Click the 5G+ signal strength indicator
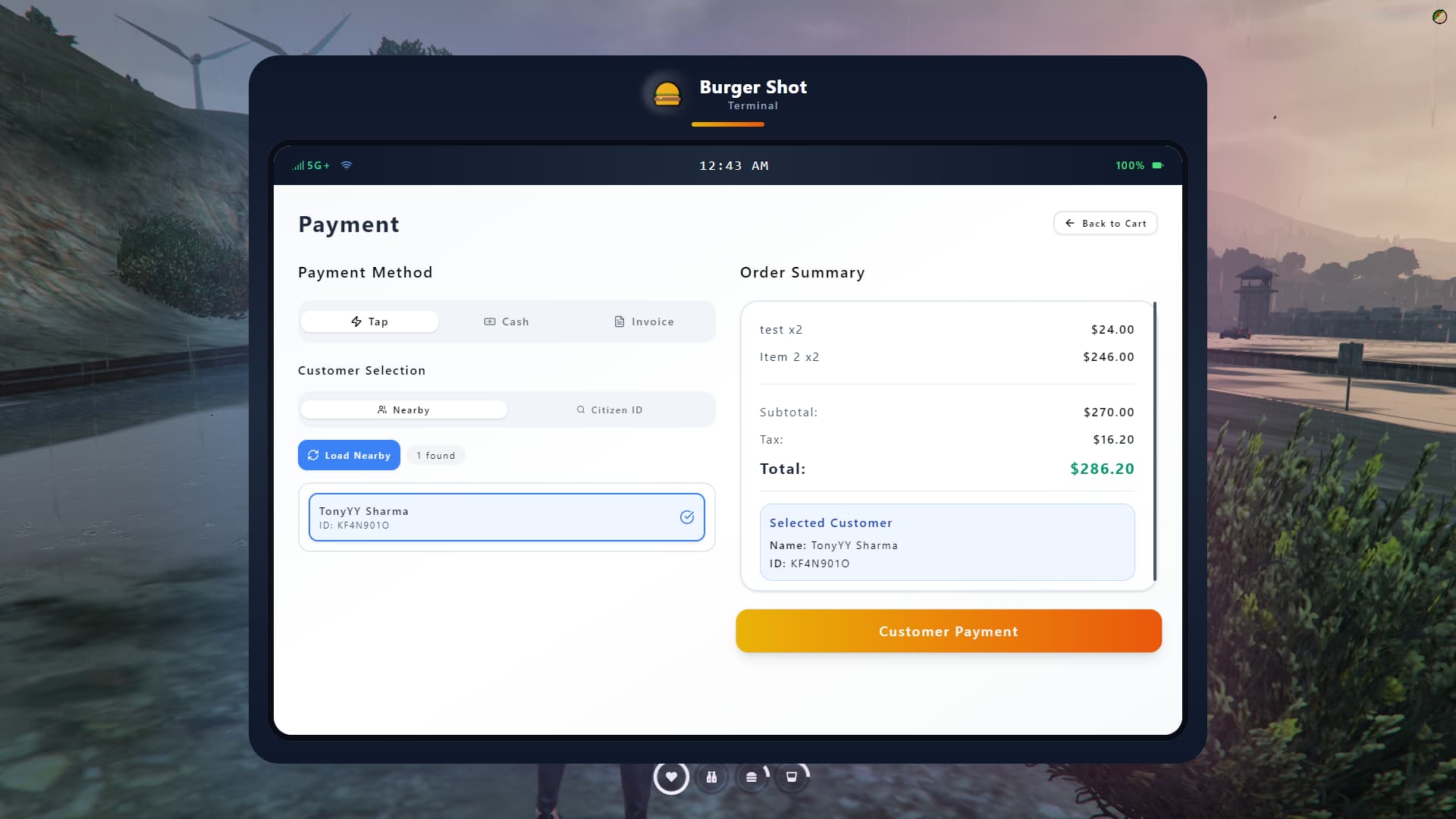The width and height of the screenshot is (1456, 819). click(311, 165)
